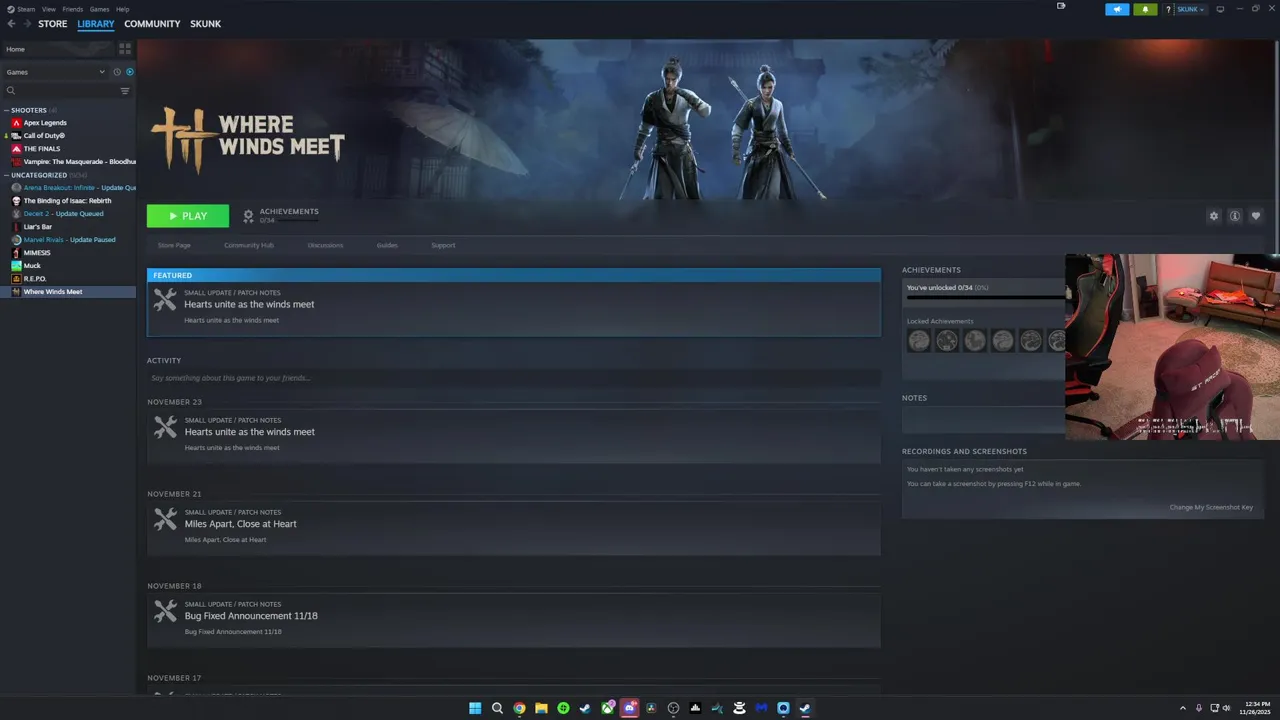This screenshot has height=720, width=1280.
Task: Open the Friends menu
Action: tap(72, 9)
